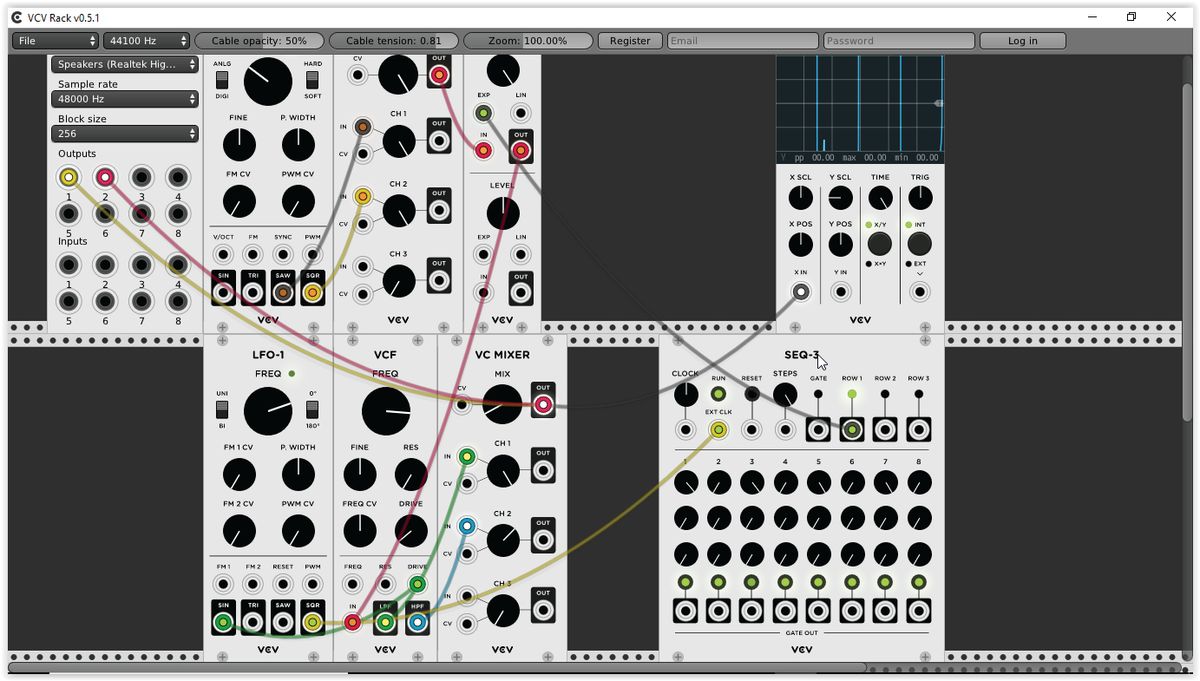
Task: Click the X IN port on the Scope module
Action: 800,291
